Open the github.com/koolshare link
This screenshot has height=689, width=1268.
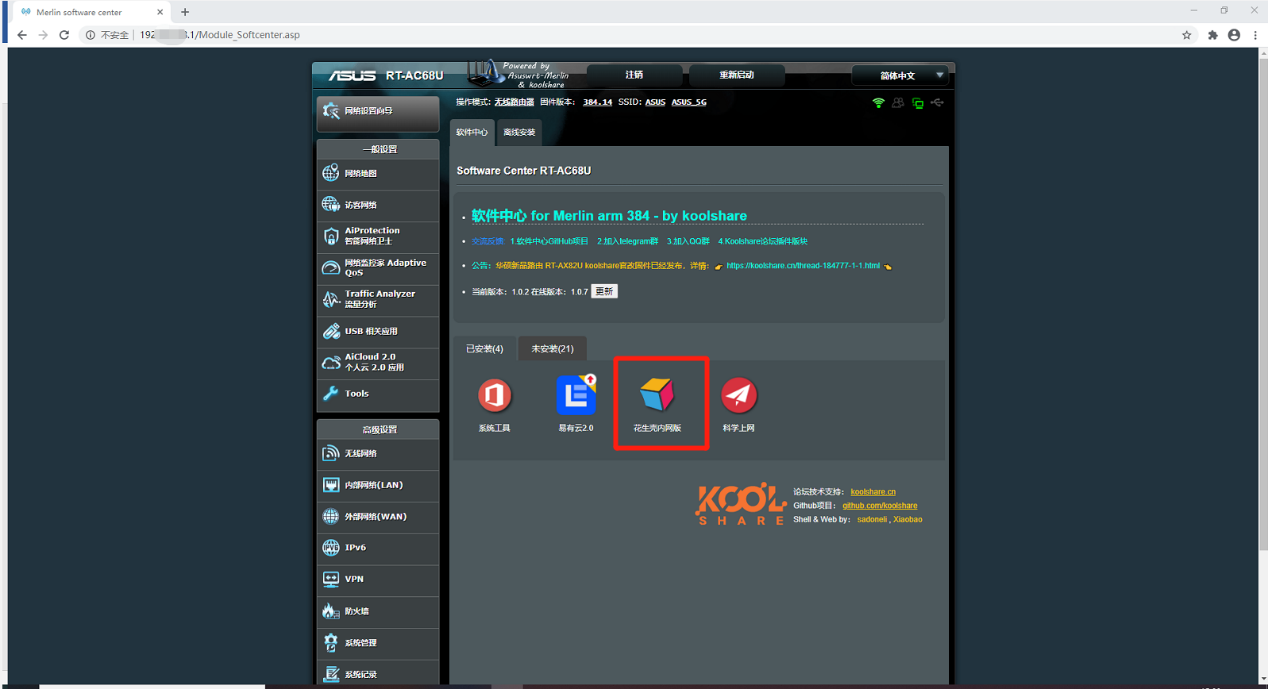pyautogui.click(x=879, y=506)
